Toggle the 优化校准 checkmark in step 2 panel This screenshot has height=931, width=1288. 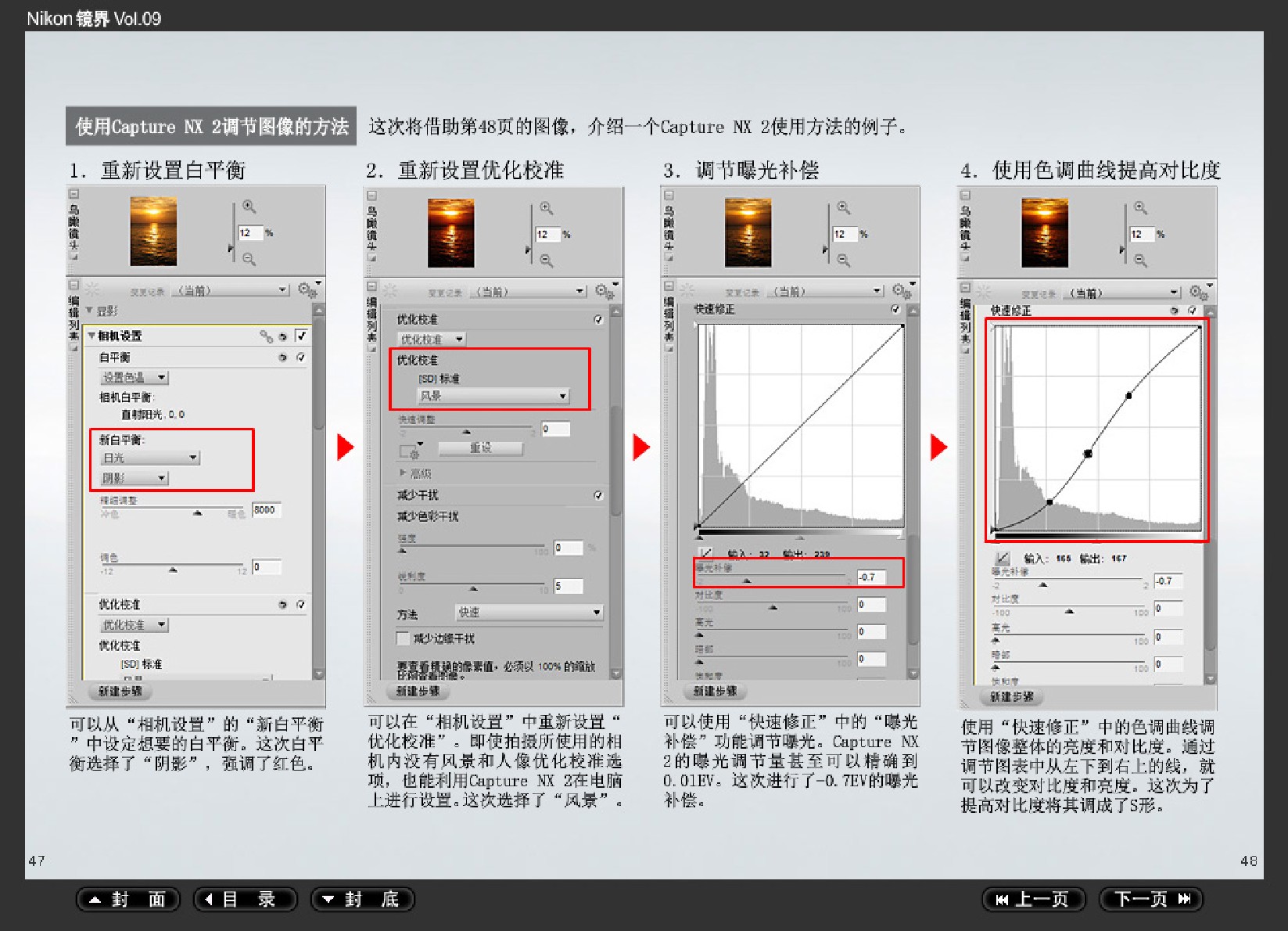coord(598,319)
